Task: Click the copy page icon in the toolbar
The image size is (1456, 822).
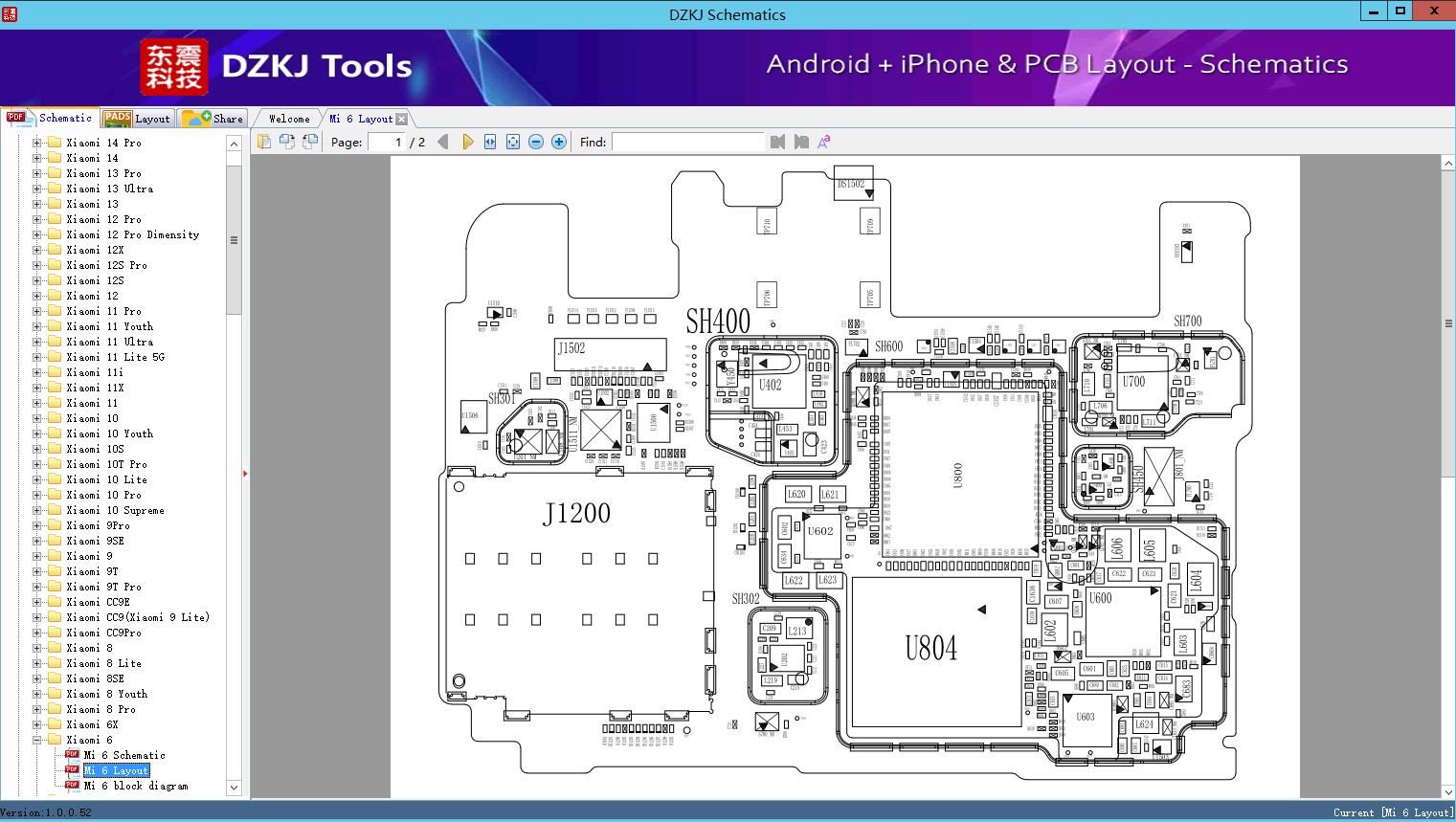Action: click(264, 142)
